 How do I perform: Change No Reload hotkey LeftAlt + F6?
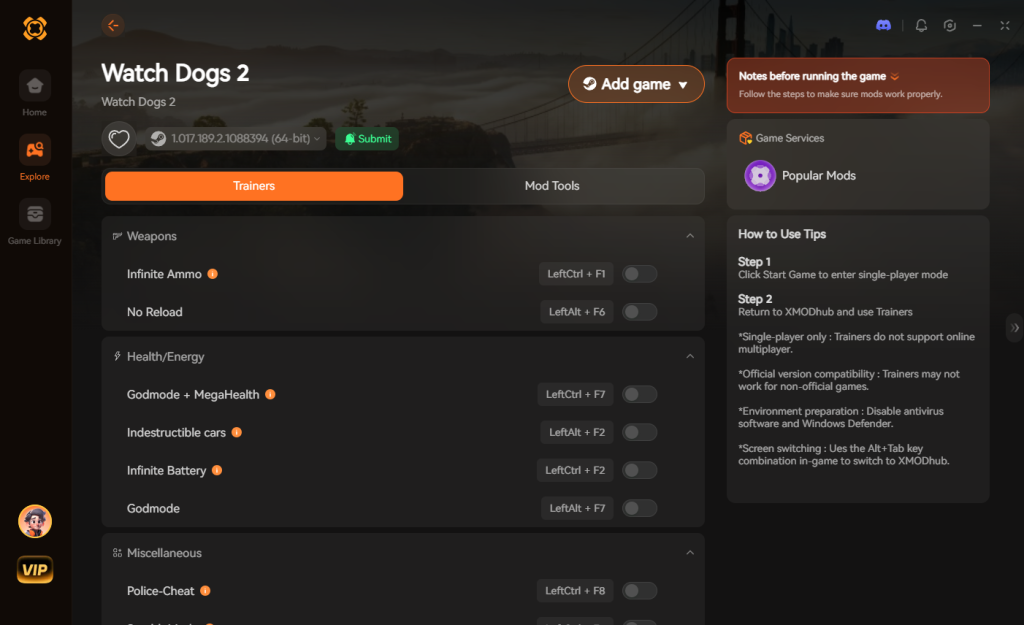coord(576,312)
